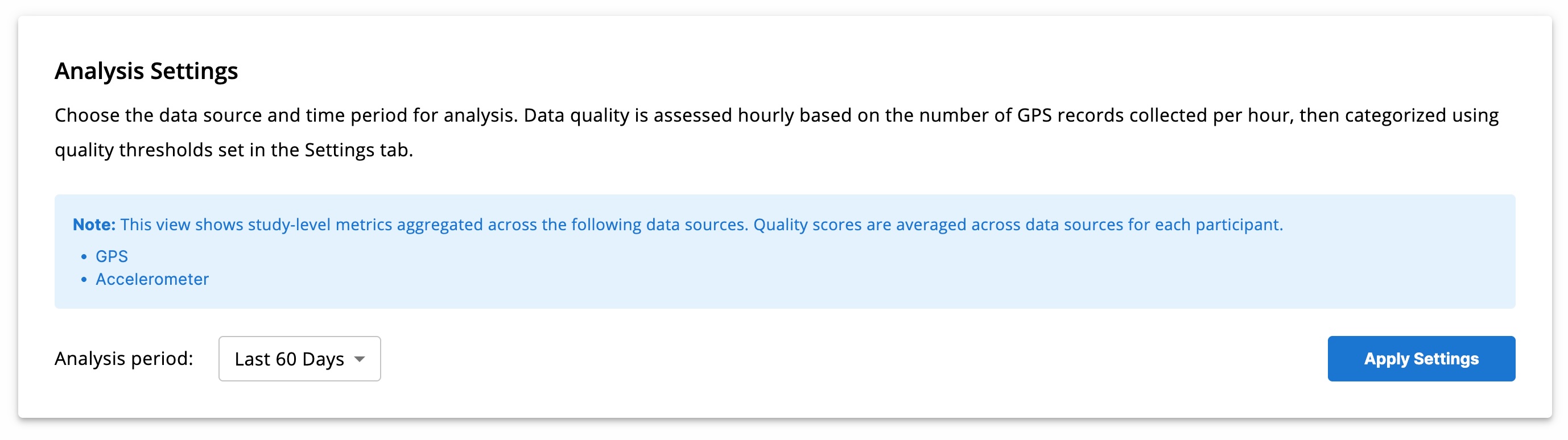1568x440 pixels.
Task: Click the caret arrow beside Last 60 Days
Action: pos(360,359)
